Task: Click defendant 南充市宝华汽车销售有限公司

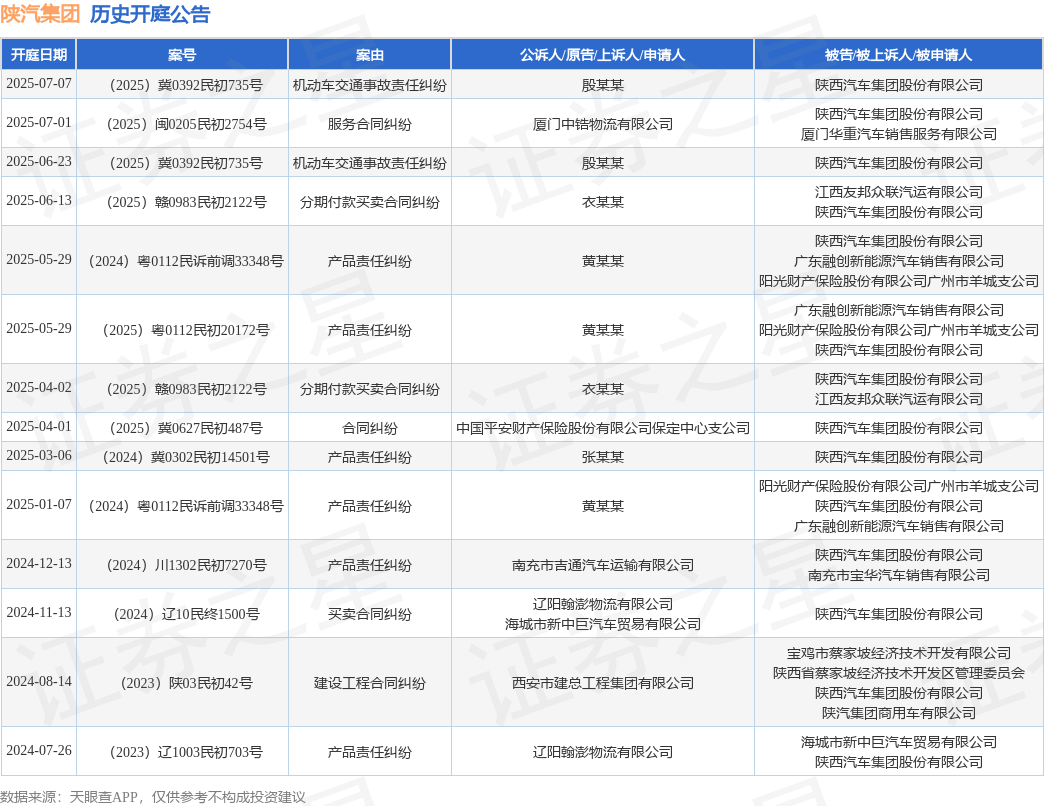Action: click(898, 575)
